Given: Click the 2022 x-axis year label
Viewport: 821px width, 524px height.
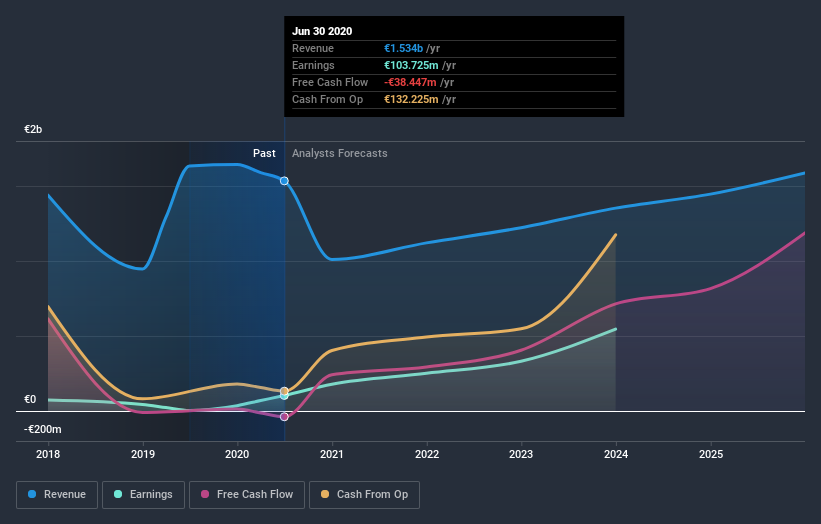Looking at the screenshot, I should coord(427,454).
